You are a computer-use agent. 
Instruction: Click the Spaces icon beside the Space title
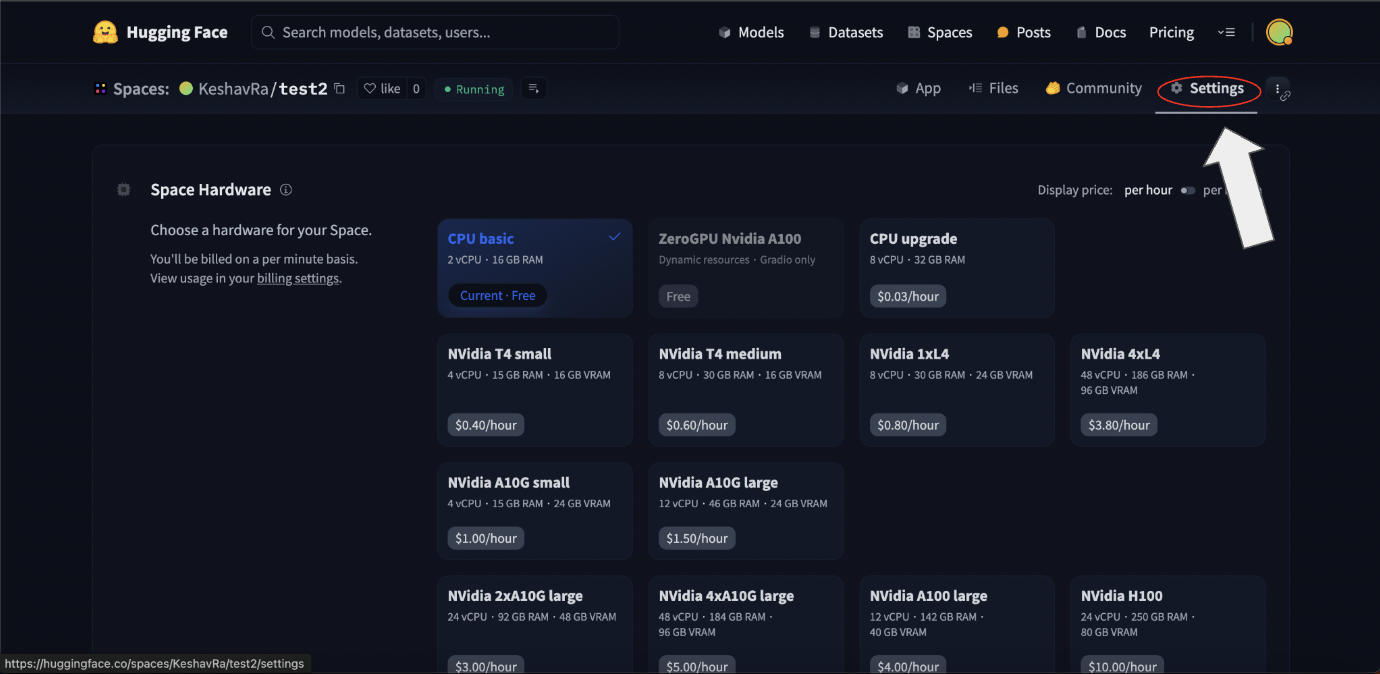[x=101, y=89]
